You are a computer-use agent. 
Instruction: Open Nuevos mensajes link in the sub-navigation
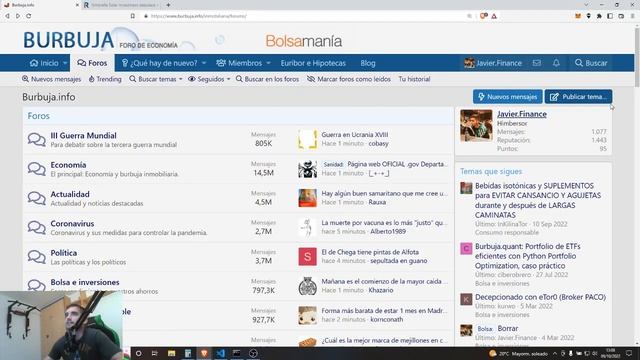click(51, 79)
